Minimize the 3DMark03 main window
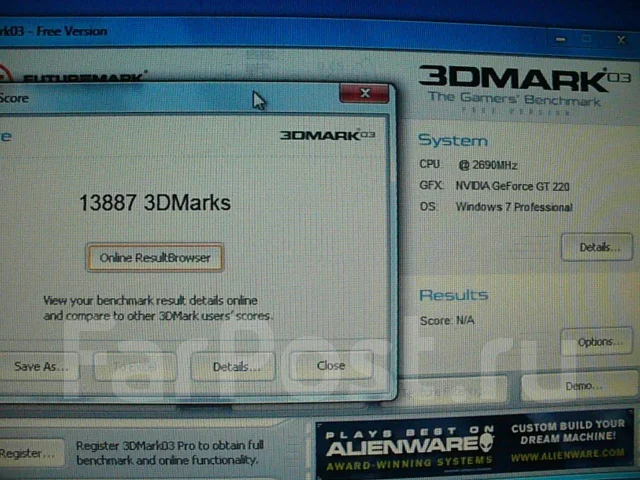The width and height of the screenshot is (640, 480). point(560,40)
